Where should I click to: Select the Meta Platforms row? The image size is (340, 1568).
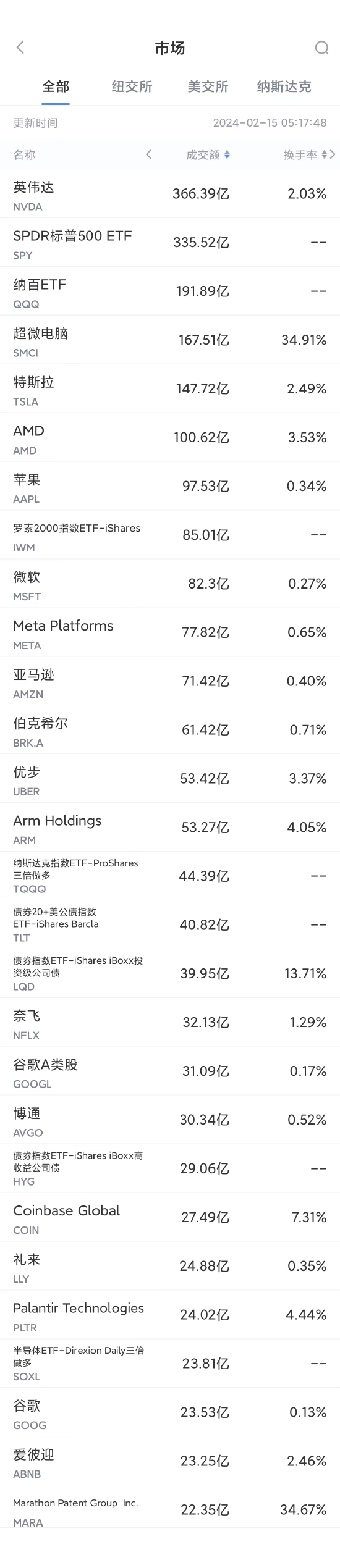click(x=170, y=633)
